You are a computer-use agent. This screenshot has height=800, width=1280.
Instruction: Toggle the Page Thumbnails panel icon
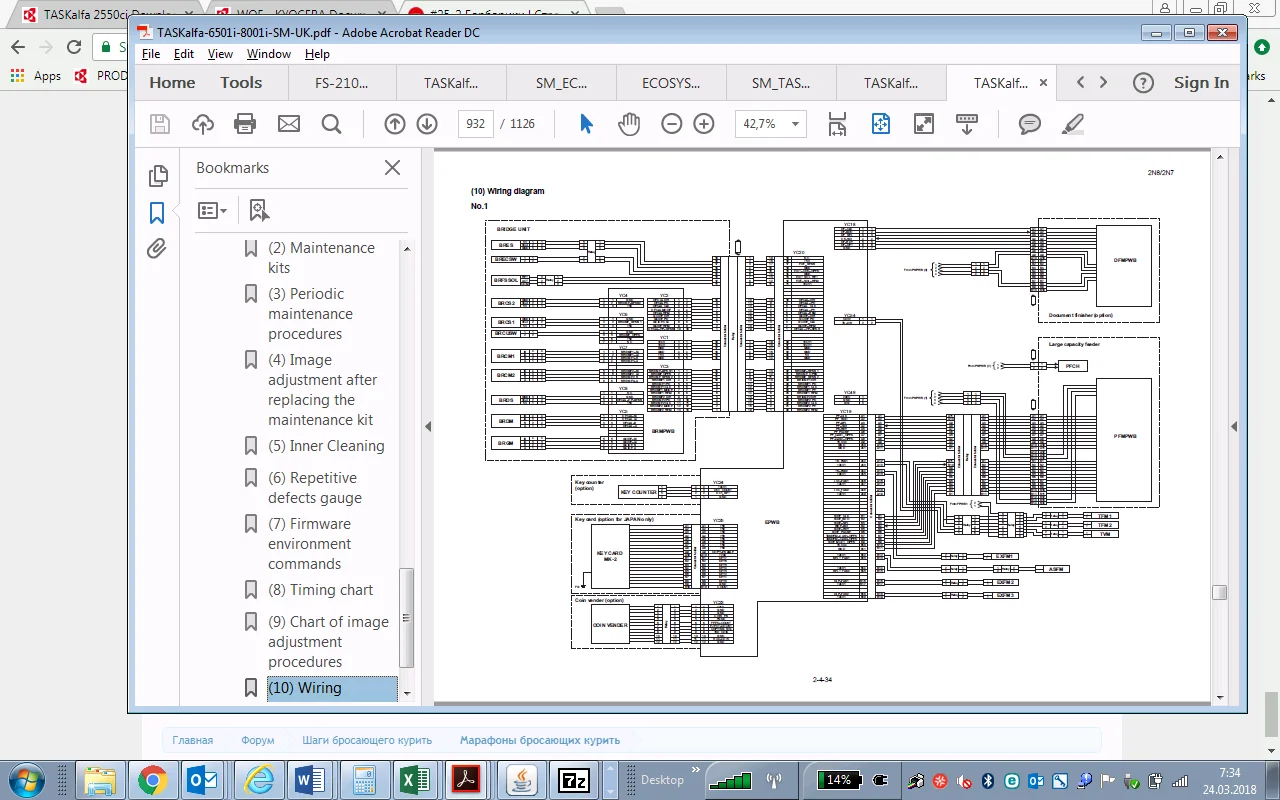pyautogui.click(x=157, y=176)
